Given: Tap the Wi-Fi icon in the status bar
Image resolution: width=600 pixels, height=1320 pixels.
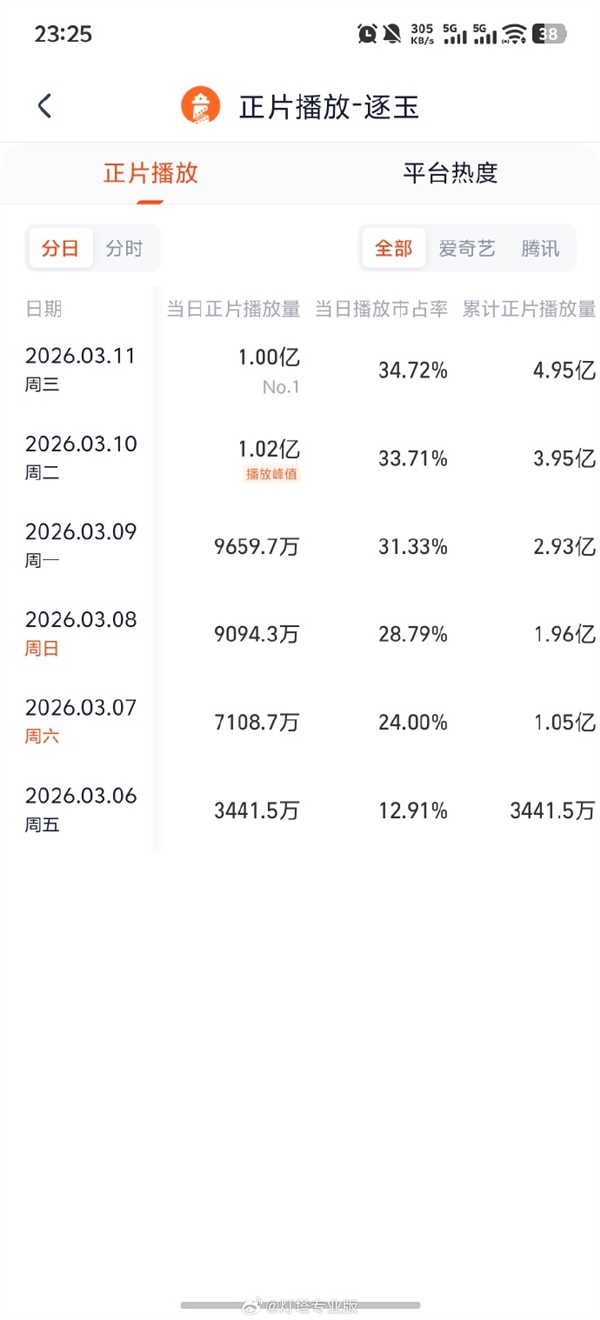Looking at the screenshot, I should (x=514, y=32).
